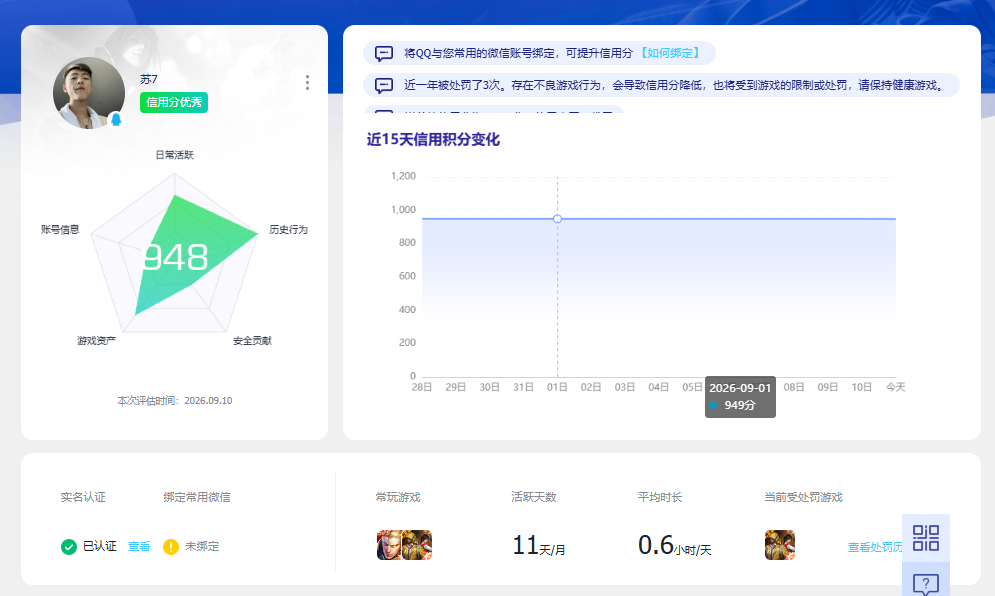Click the 1,000 y-axis value
The height and width of the screenshot is (596, 995).
tap(403, 209)
